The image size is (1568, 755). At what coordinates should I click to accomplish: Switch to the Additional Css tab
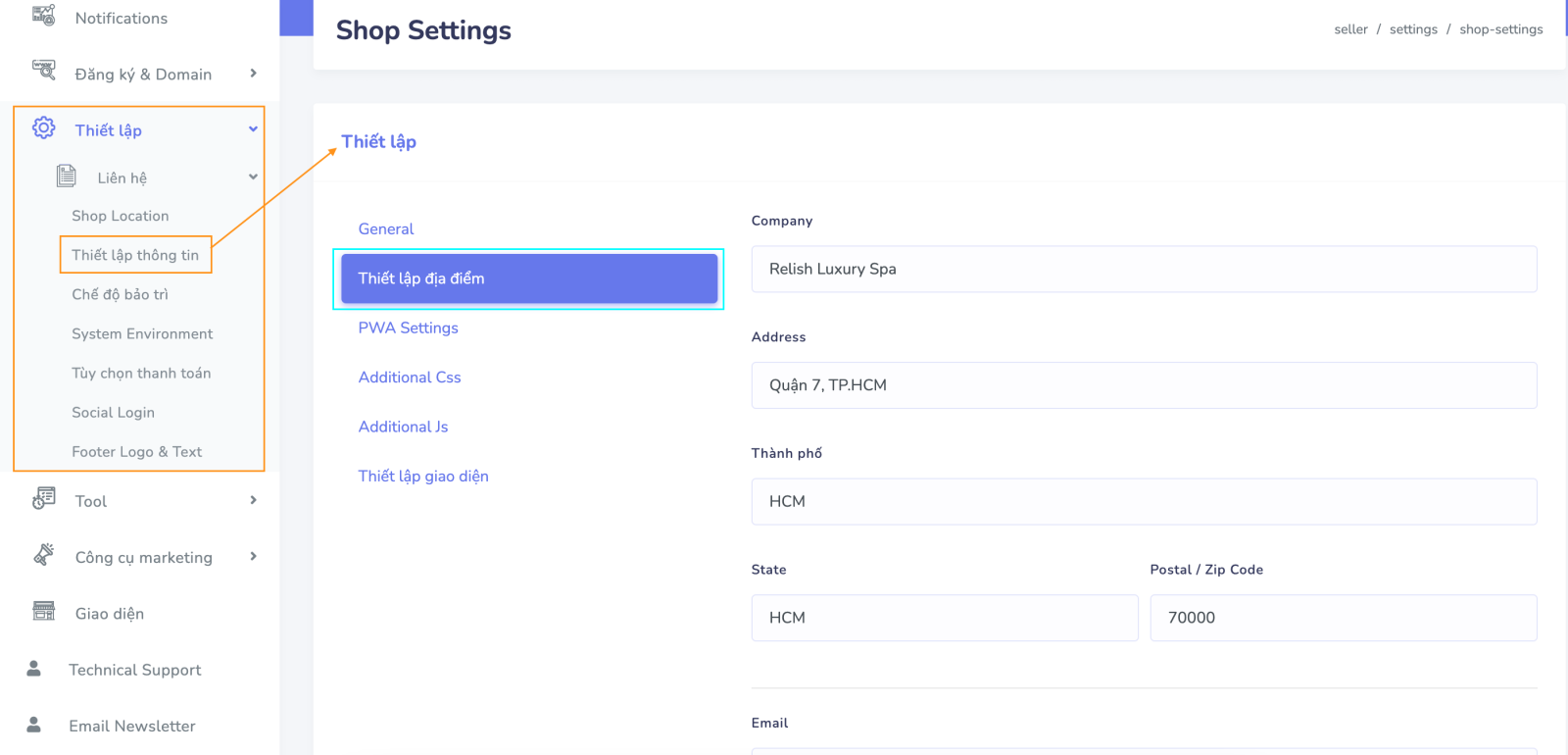(x=410, y=377)
